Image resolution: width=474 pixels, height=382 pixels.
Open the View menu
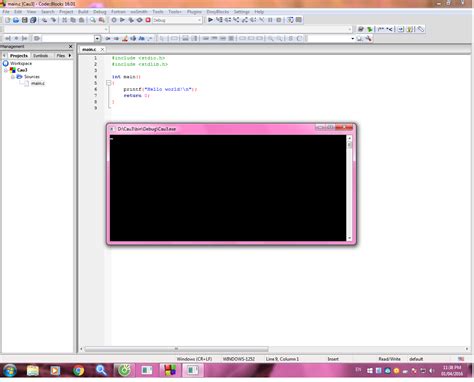click(31, 12)
